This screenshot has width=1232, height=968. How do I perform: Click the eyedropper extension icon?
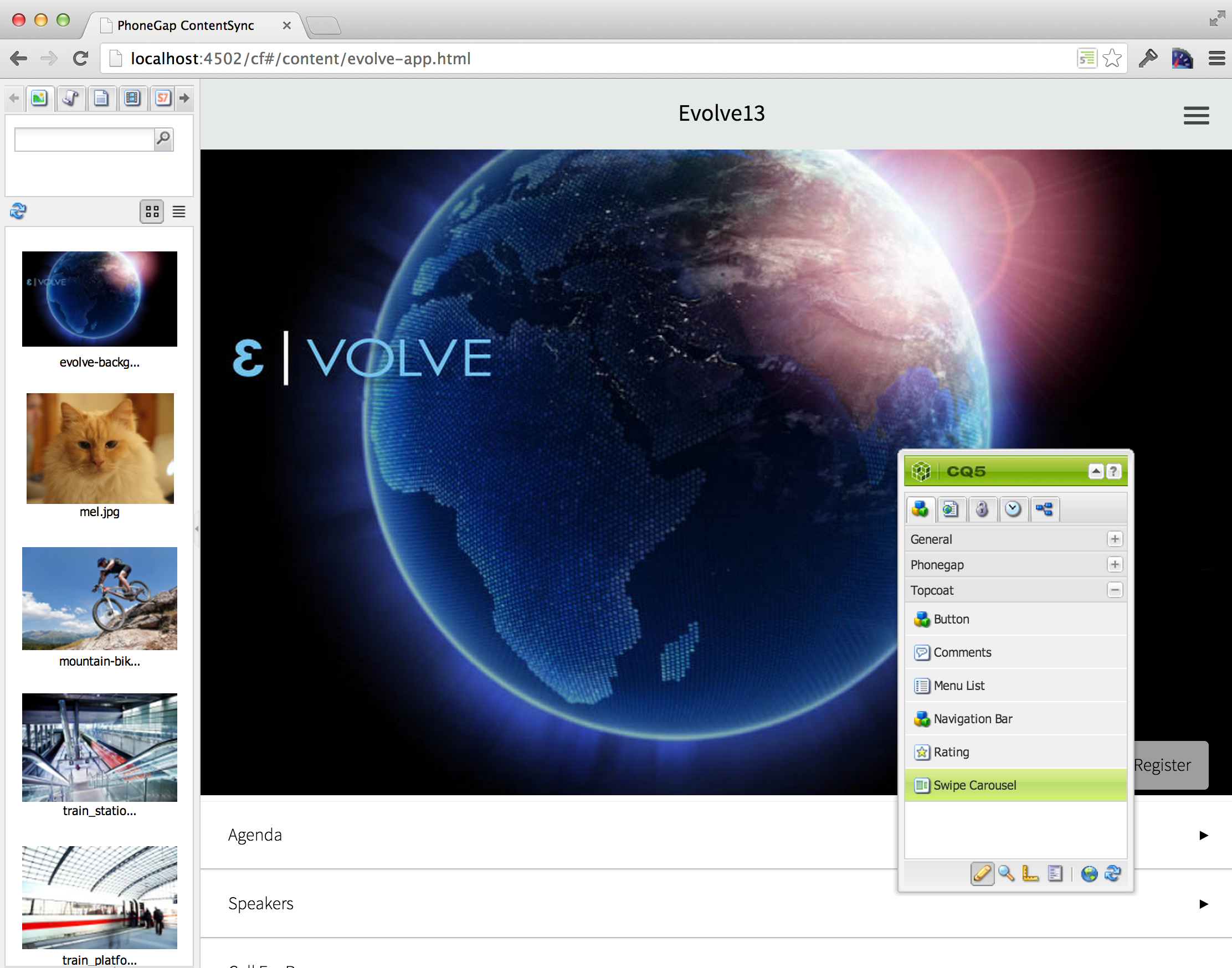pos(1148,58)
